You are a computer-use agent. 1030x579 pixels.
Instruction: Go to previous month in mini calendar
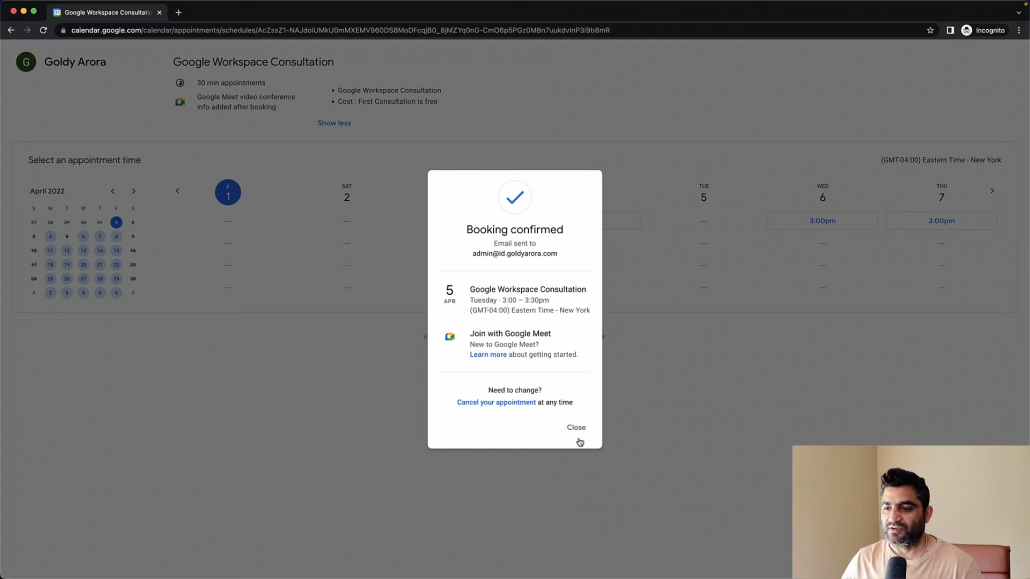[112, 191]
